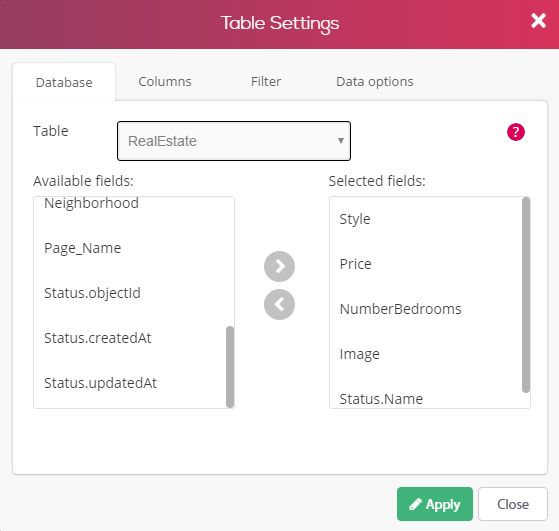Viewport: 559px width, 531px height.
Task: Open the RealEstate table dropdown
Action: click(234, 141)
